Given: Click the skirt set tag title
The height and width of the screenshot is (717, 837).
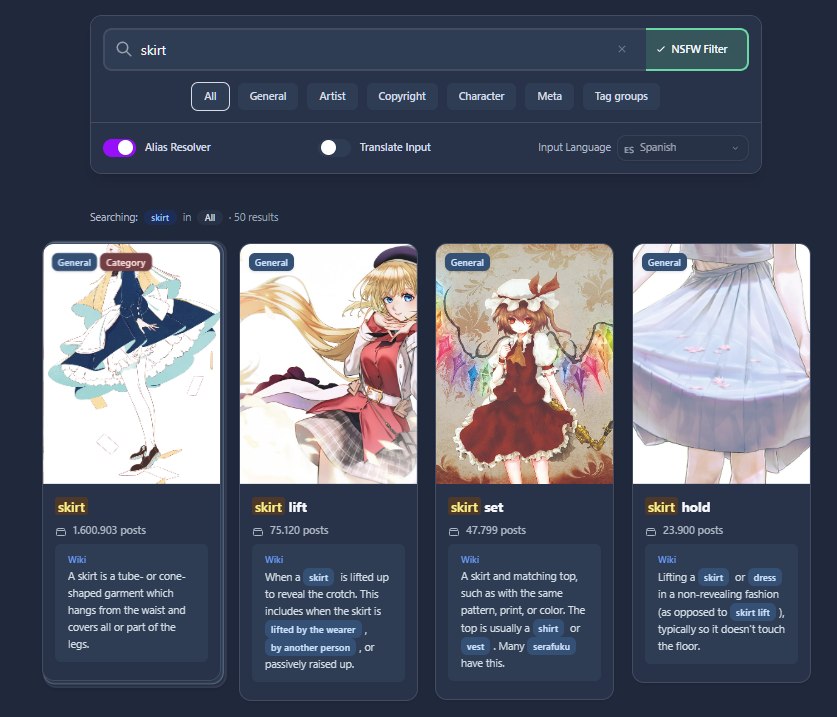Looking at the screenshot, I should [x=476, y=507].
